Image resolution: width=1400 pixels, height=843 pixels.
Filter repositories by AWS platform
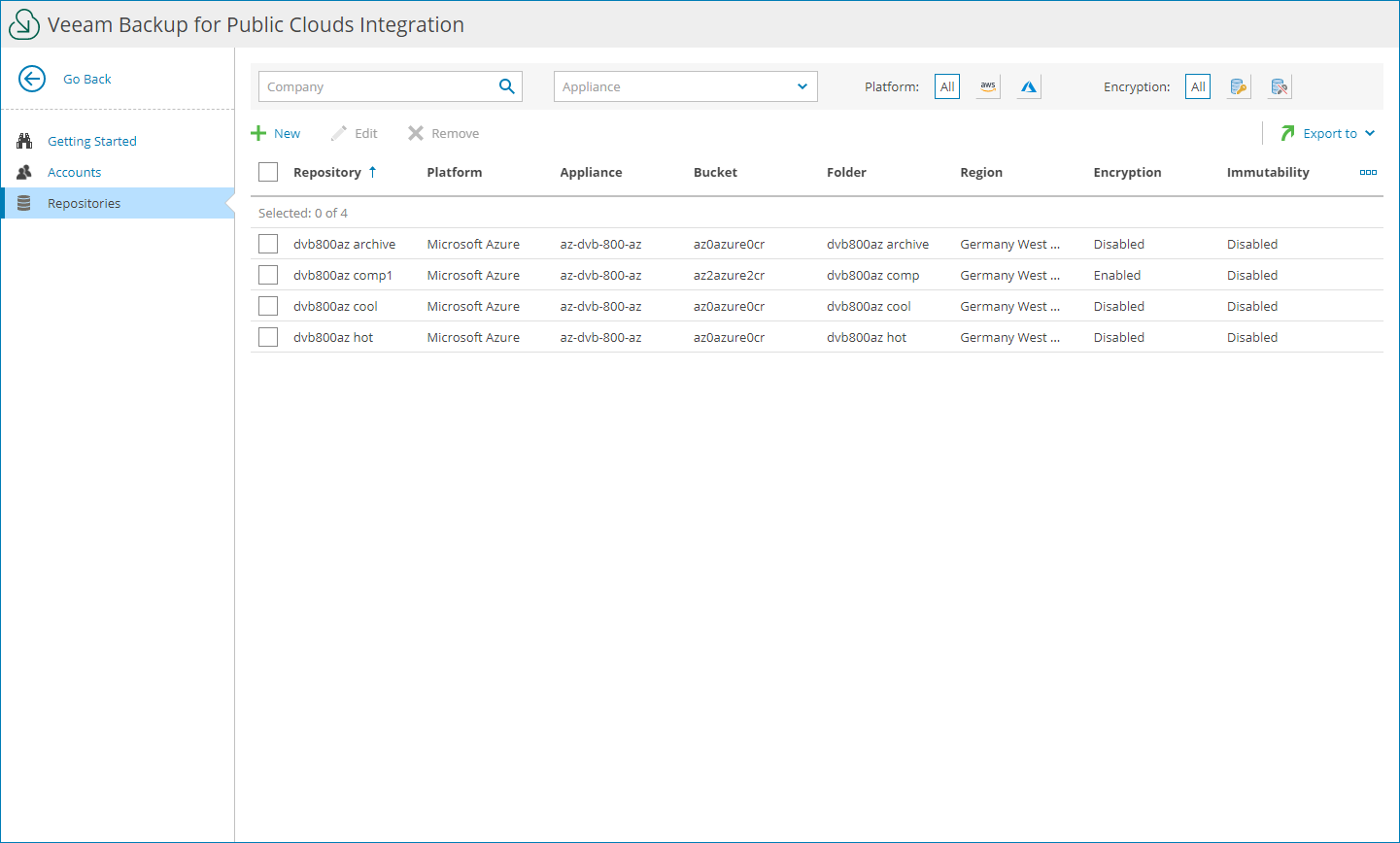pos(987,85)
